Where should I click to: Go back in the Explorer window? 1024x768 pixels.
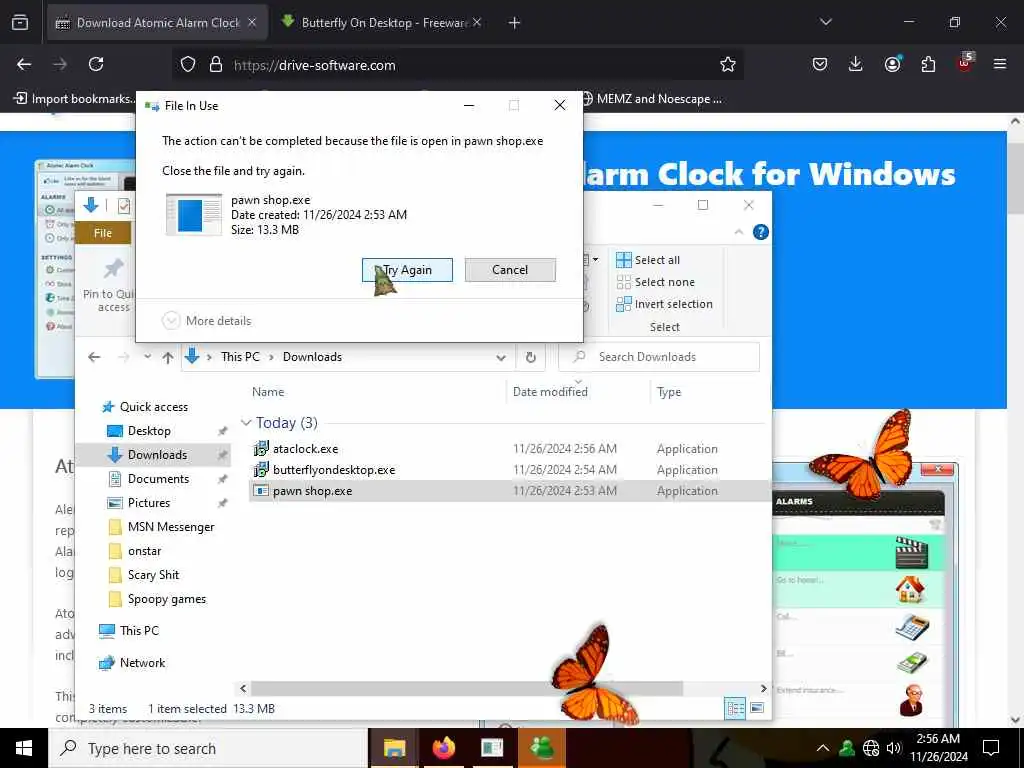(94, 357)
